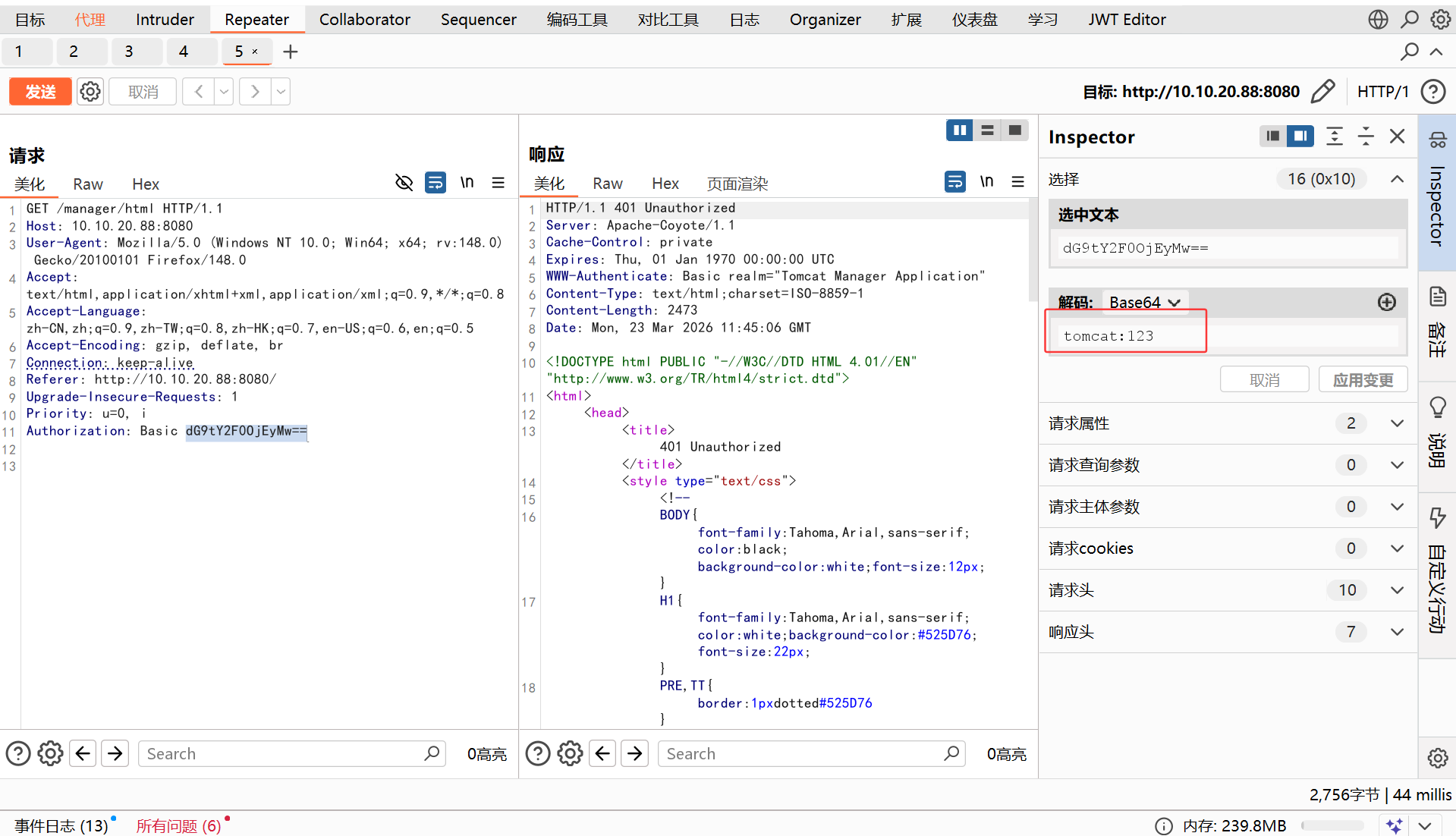The width and height of the screenshot is (1456, 836).
Task: Switch to the Intruder tab
Action: (165, 20)
